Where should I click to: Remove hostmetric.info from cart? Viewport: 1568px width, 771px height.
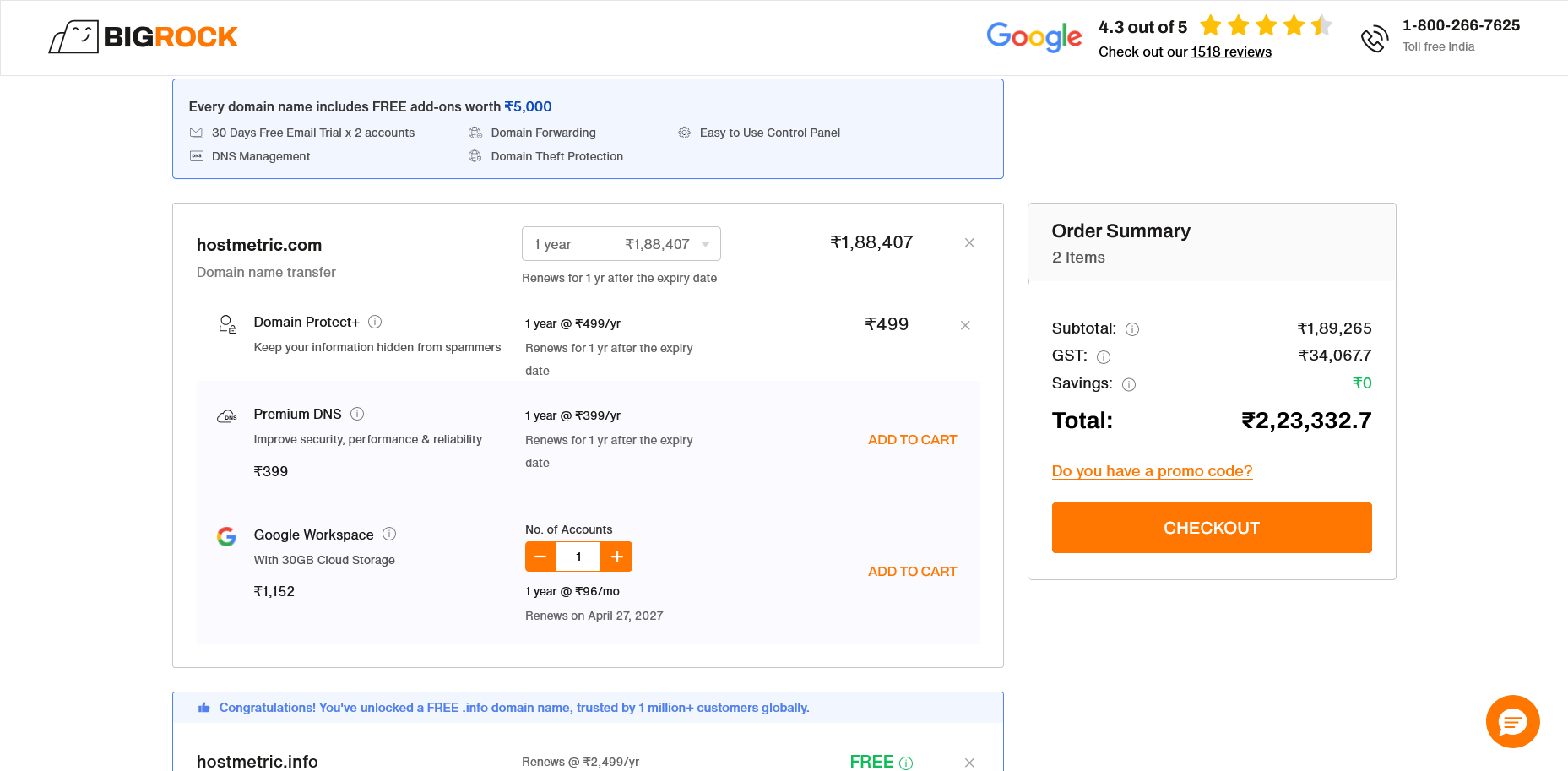[x=969, y=763]
